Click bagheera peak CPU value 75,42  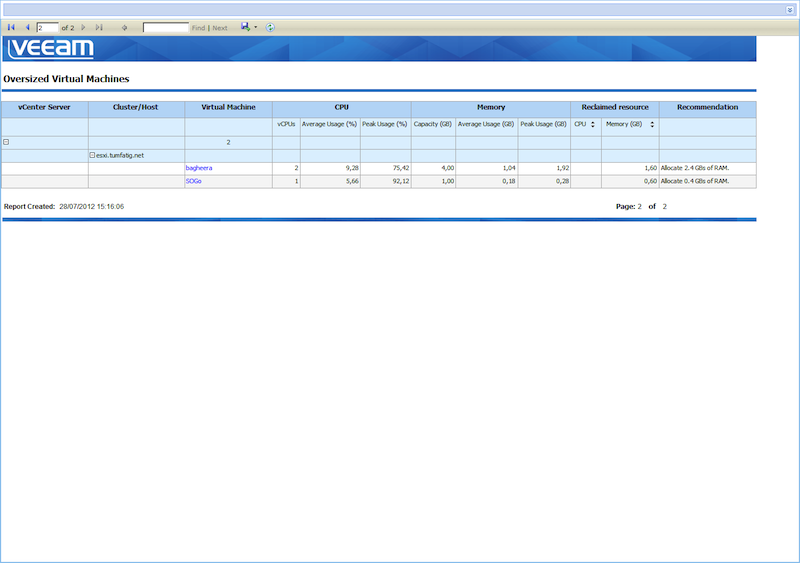(401, 168)
